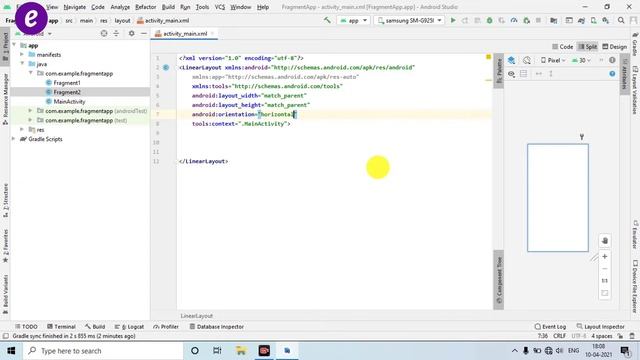Select Fragment1 class in project tree
The width and height of the screenshot is (640, 360).
[67, 82]
